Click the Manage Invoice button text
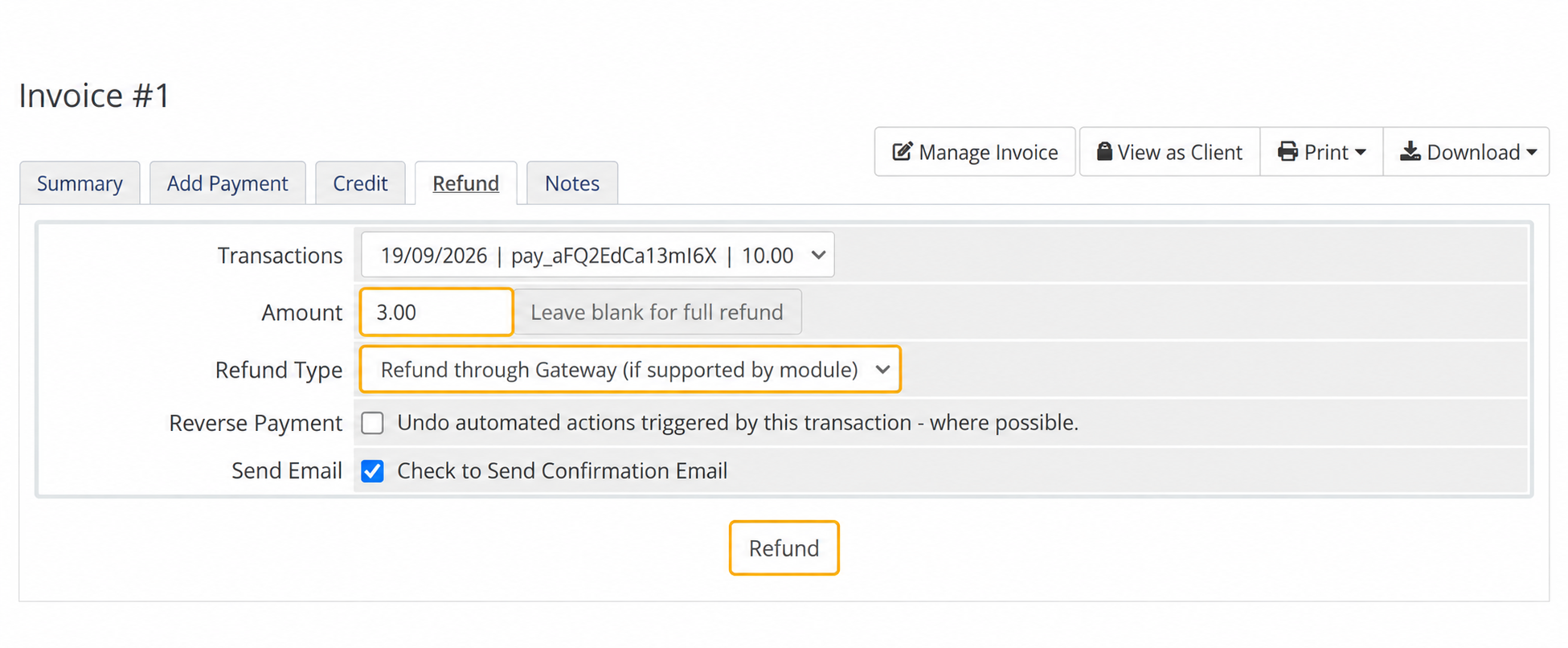Image resolution: width=1568 pixels, height=648 pixels. click(x=989, y=152)
